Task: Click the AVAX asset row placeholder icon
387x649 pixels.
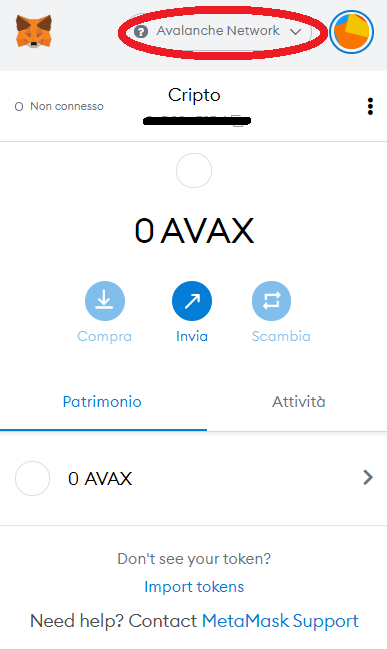Action: pos(32,478)
